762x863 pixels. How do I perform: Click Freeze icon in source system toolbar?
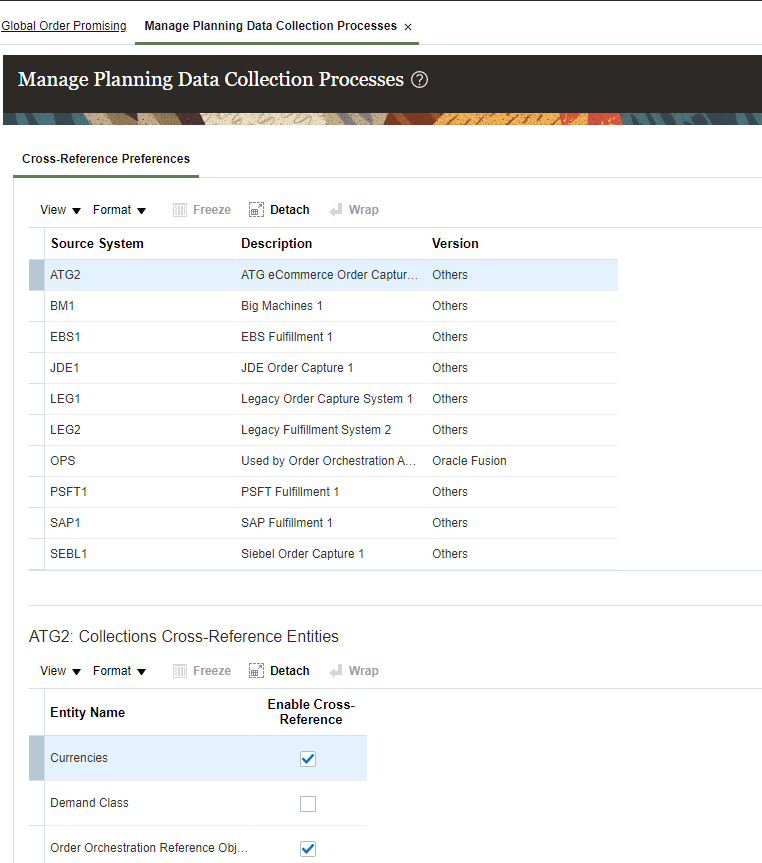coord(180,210)
